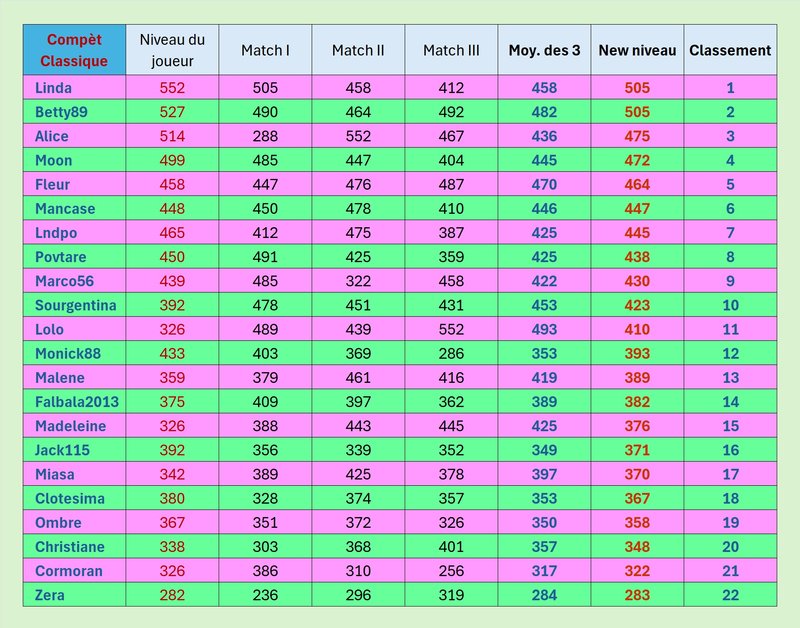Click player name 'Moon'

coord(54,160)
